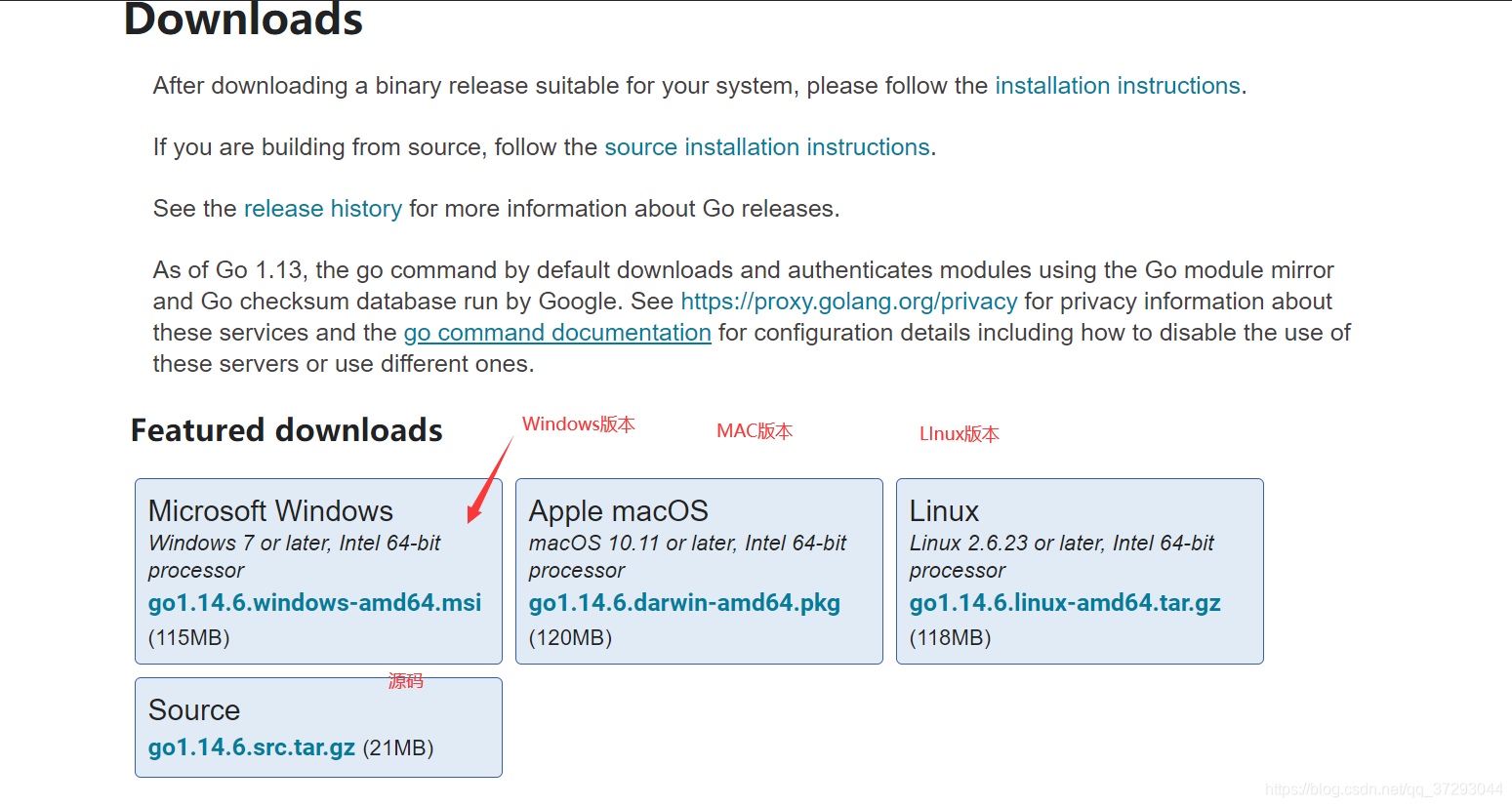Open the go command documentation link
The image size is (1512, 807).
tap(557, 333)
